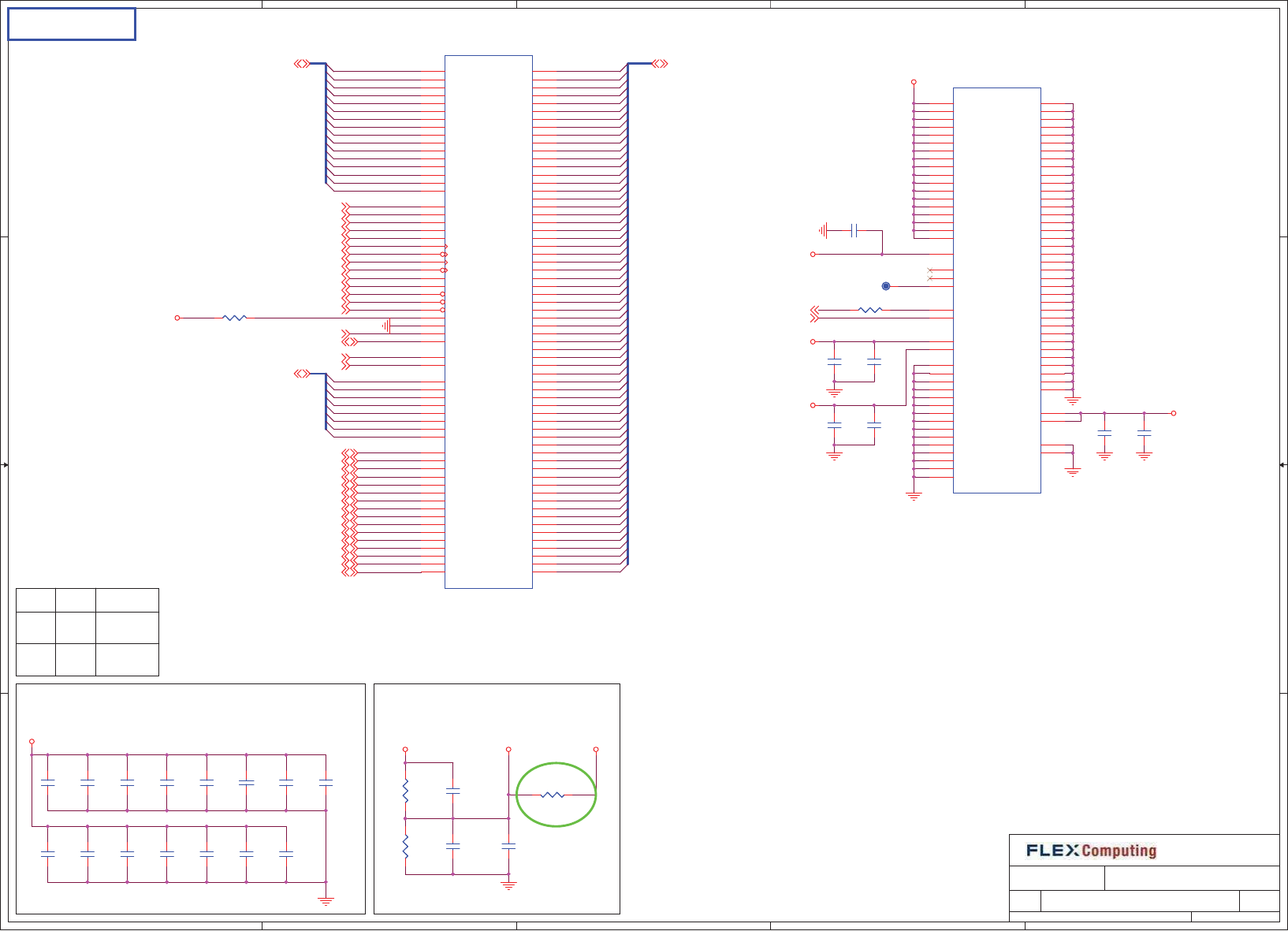Select the power port feeding the lower capacitor pair left of right IC
The image size is (1288, 931).
pyautogui.click(x=813, y=405)
